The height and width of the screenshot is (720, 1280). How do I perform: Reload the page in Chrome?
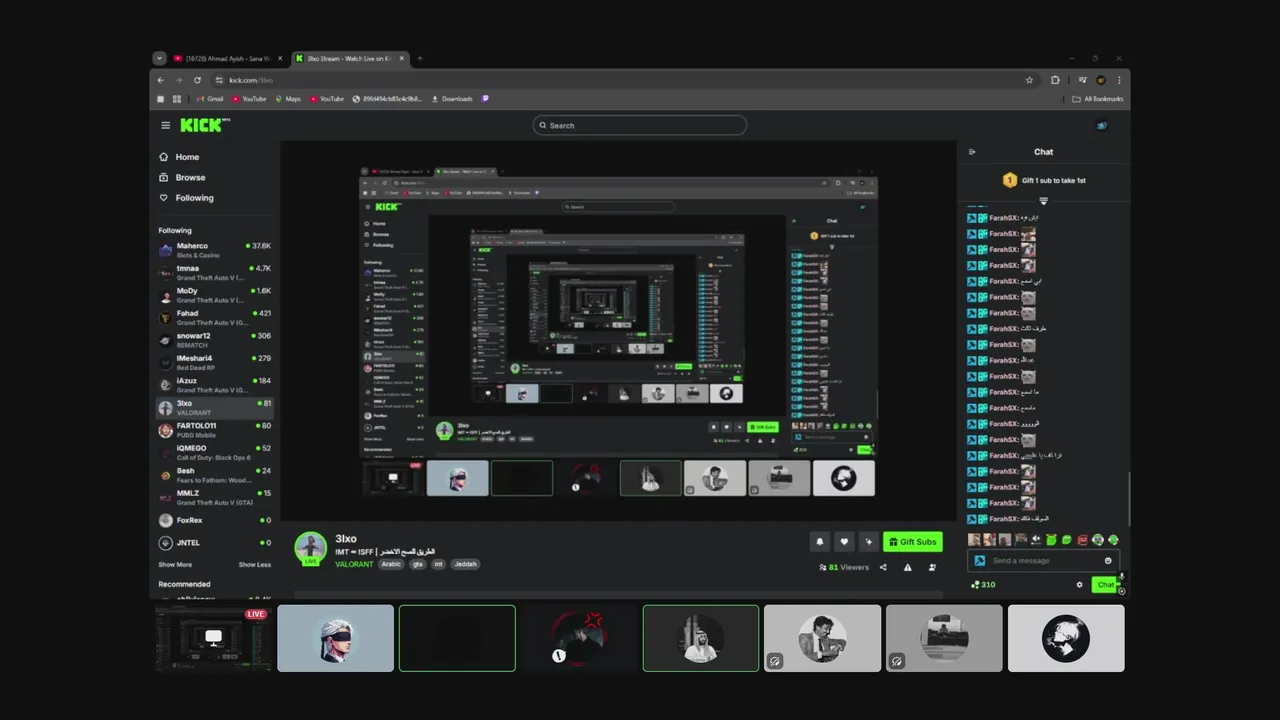(x=197, y=80)
